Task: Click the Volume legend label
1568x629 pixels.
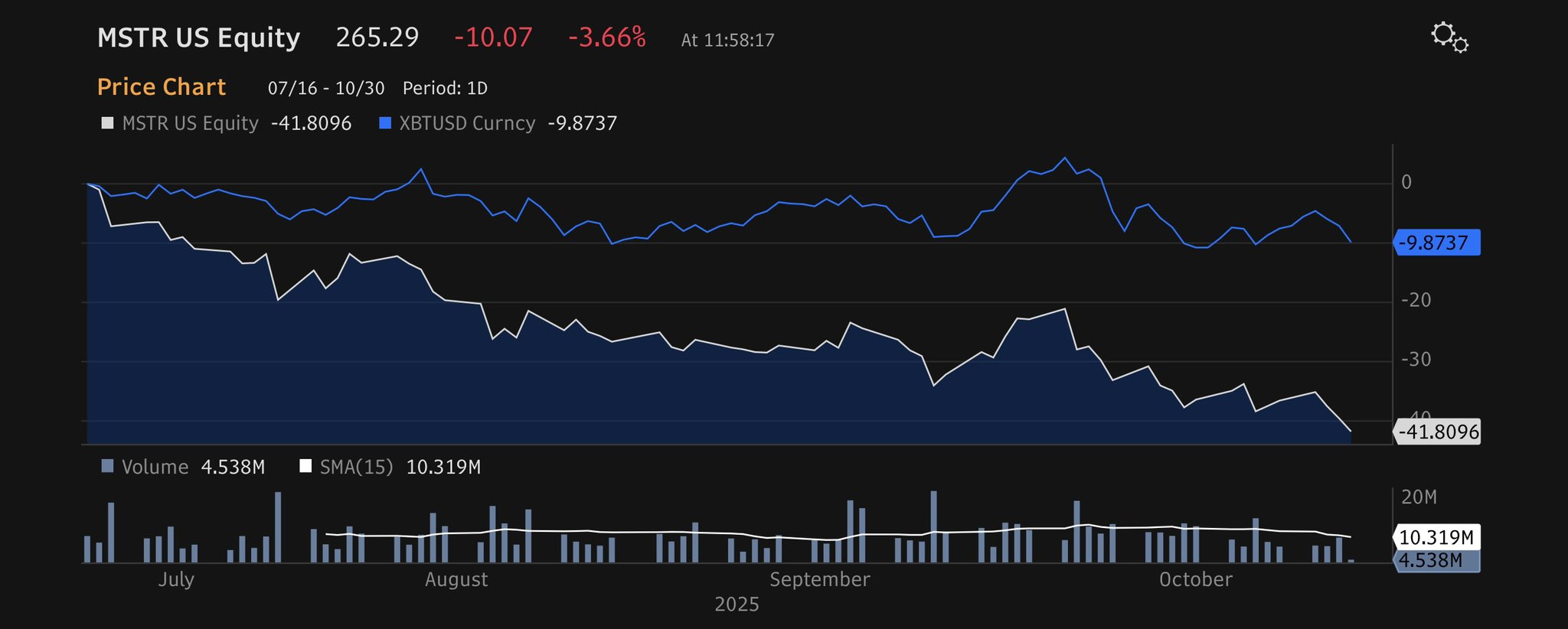Action: pyautogui.click(x=155, y=467)
